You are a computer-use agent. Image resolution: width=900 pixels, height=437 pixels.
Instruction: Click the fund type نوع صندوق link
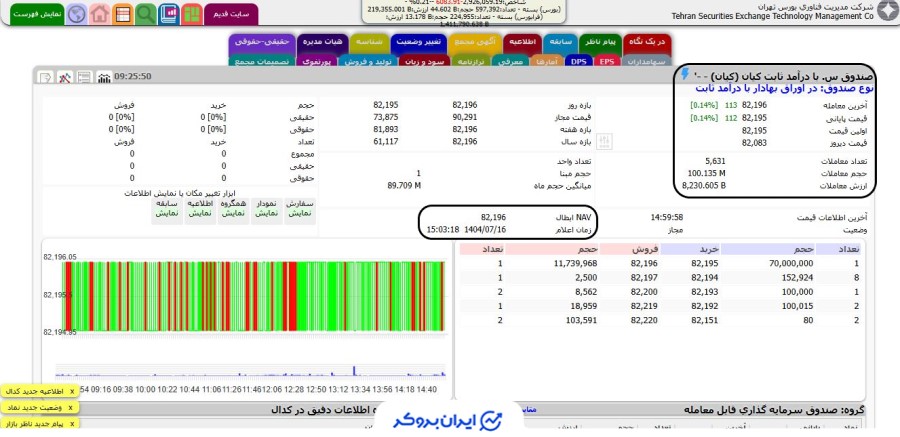coord(785,88)
